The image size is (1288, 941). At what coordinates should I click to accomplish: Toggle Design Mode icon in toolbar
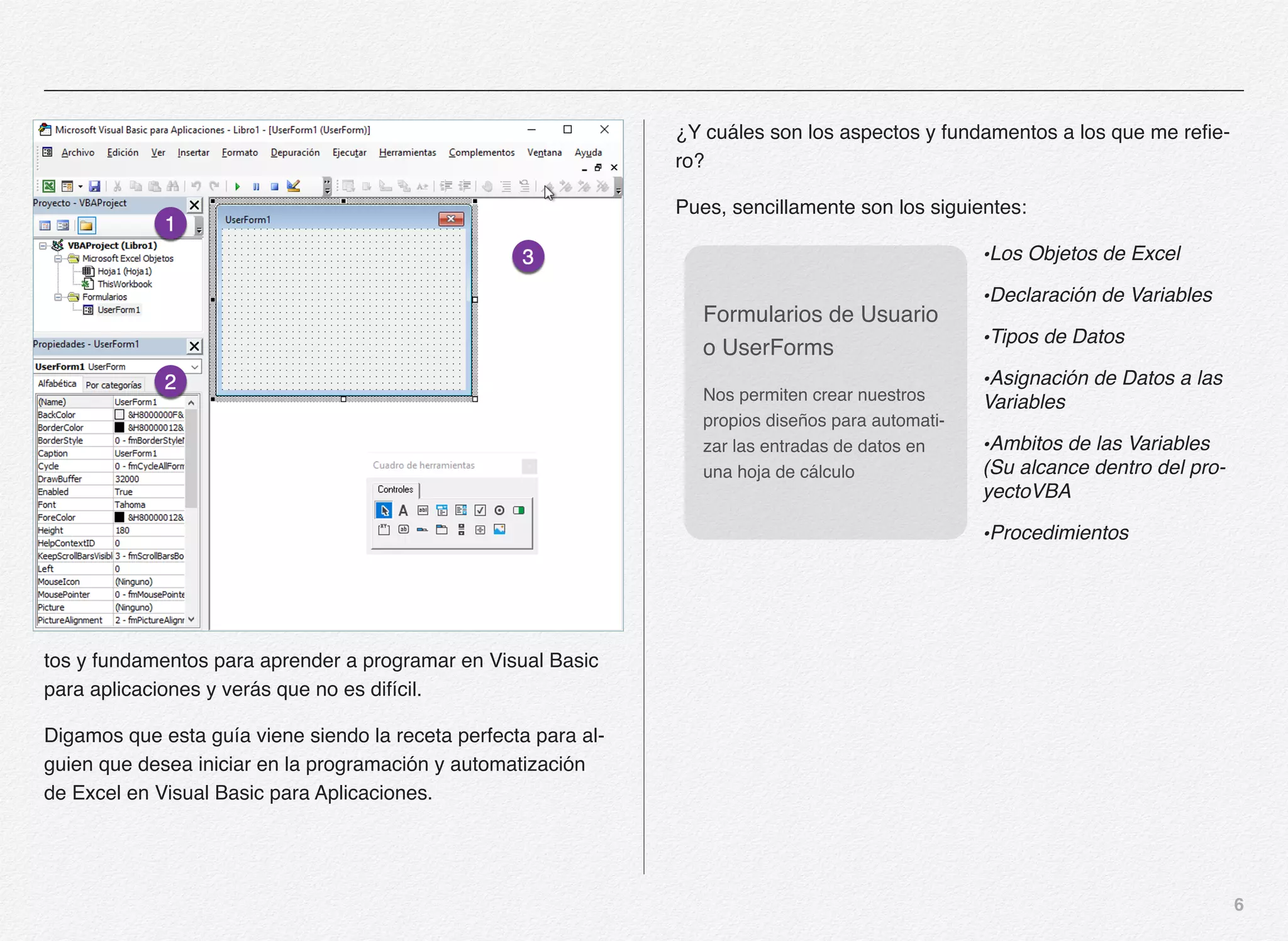click(x=293, y=186)
